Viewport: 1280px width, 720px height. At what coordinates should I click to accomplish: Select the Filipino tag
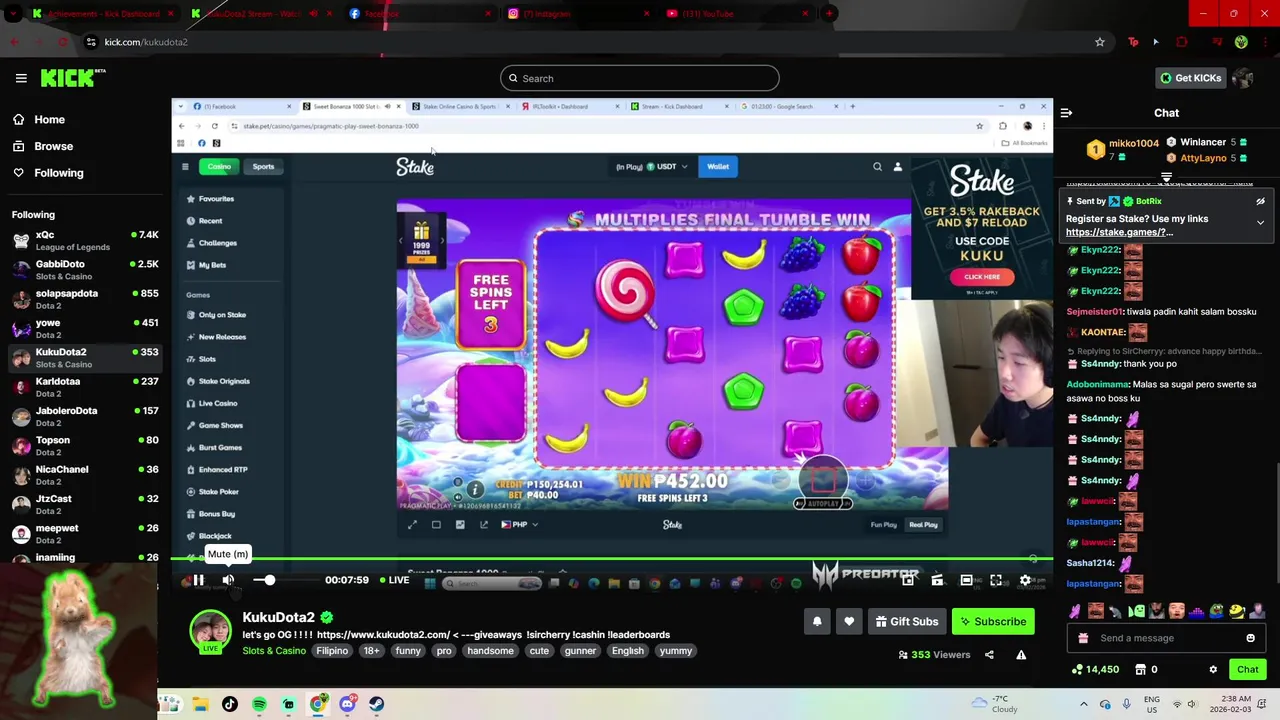(x=332, y=651)
